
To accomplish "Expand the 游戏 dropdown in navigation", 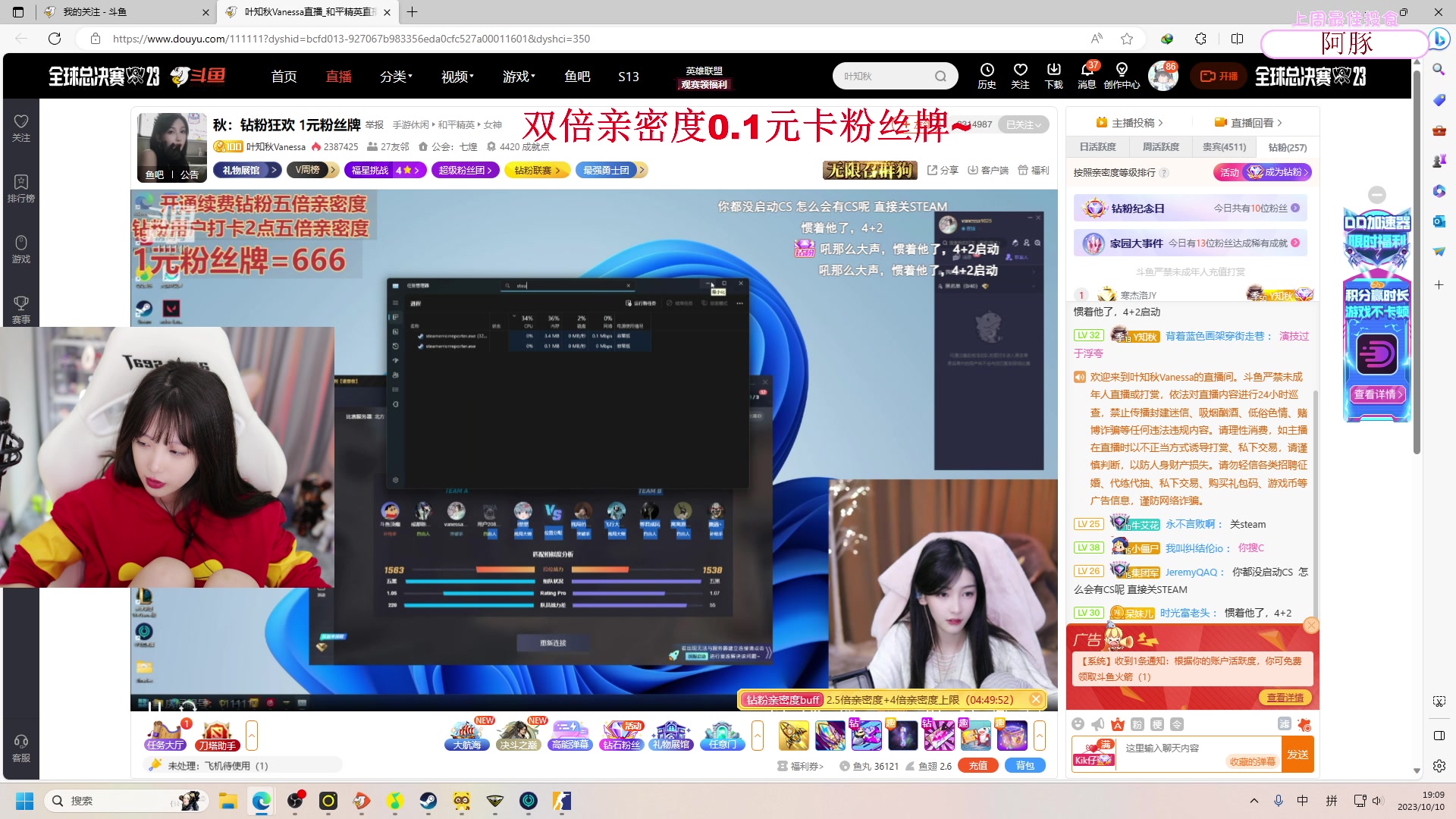I will tap(519, 77).
